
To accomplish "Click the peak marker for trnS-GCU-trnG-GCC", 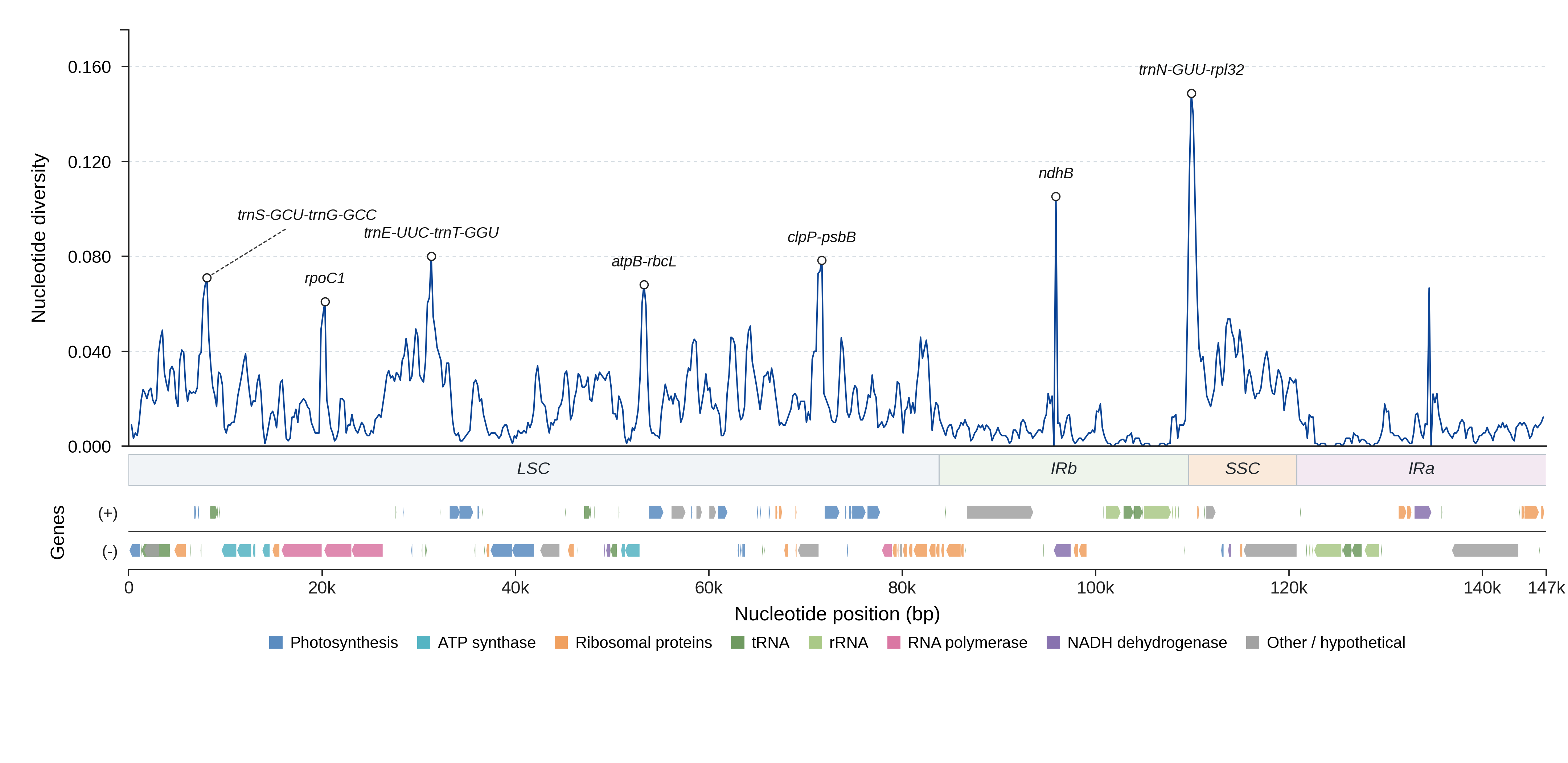I will tap(207, 278).
